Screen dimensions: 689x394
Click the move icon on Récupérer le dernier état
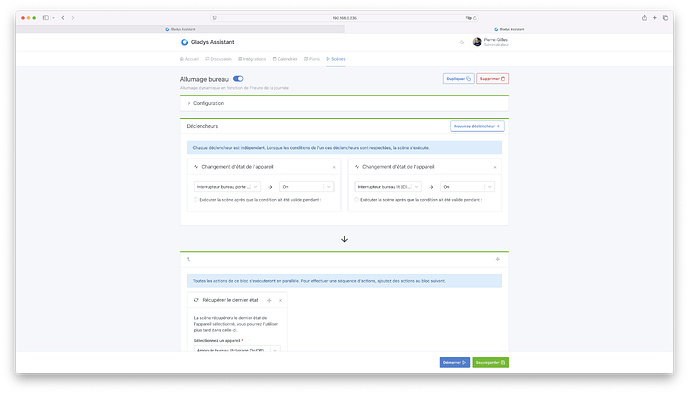(x=269, y=300)
